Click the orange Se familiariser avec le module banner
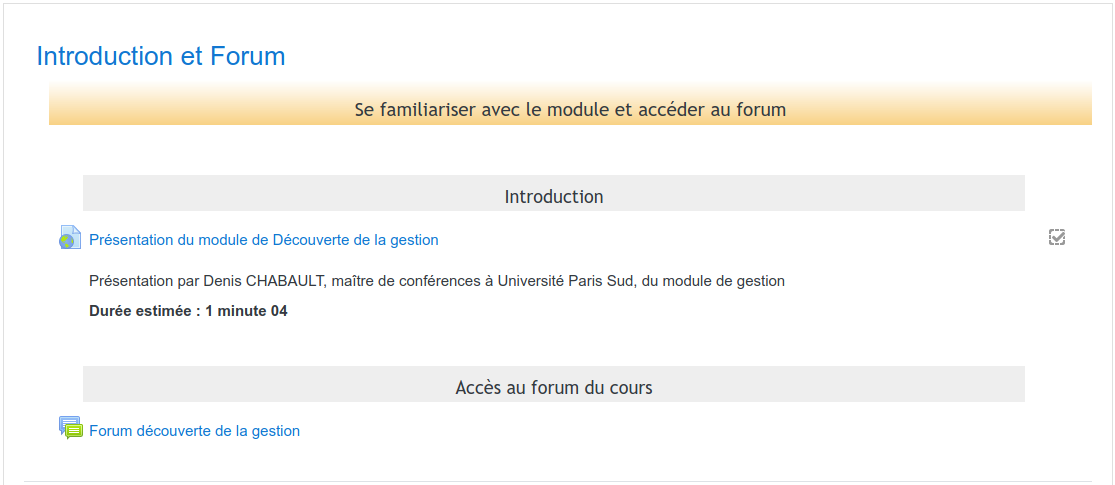This screenshot has height=485, width=1115. pyautogui.click(x=570, y=104)
